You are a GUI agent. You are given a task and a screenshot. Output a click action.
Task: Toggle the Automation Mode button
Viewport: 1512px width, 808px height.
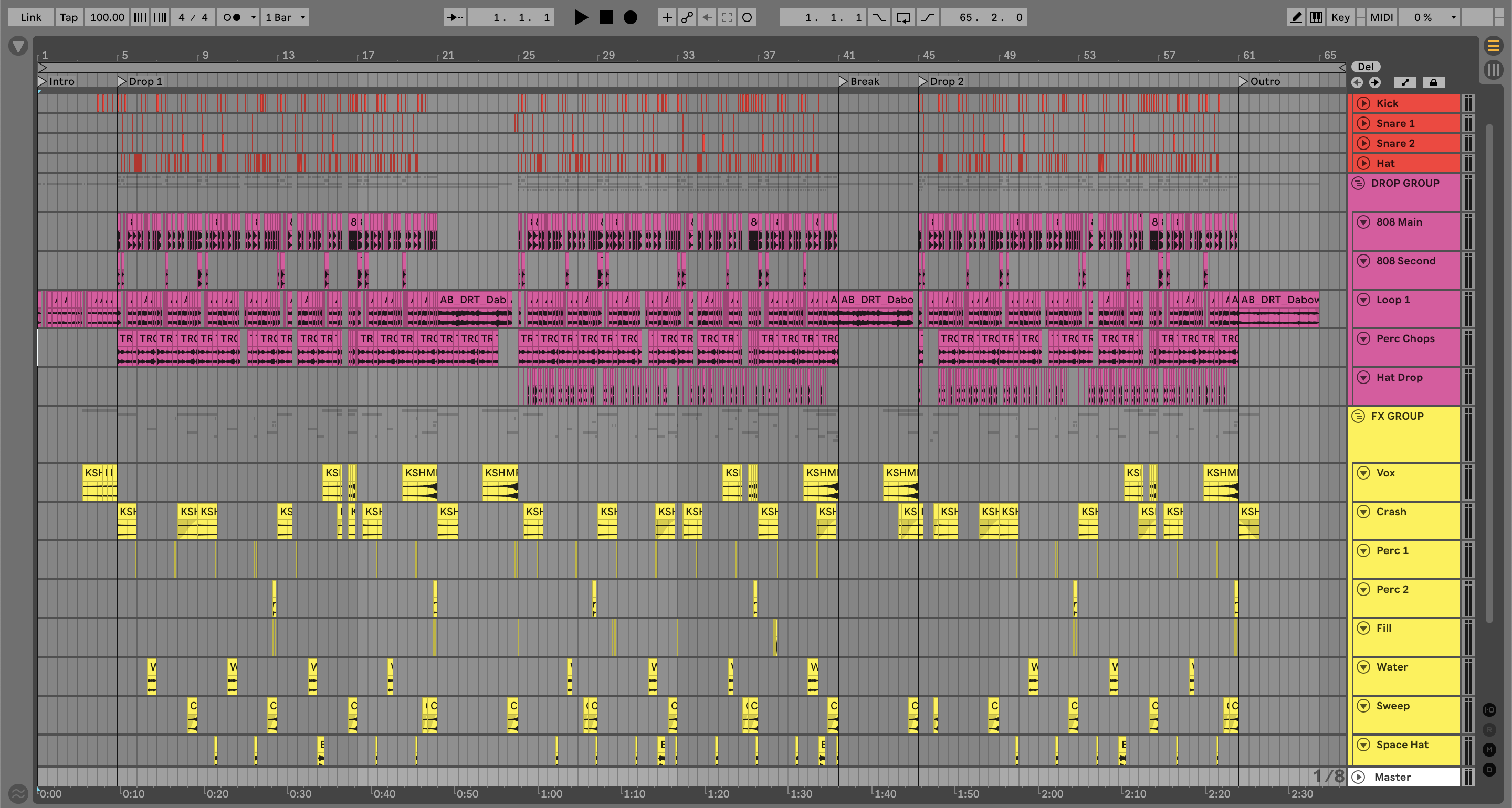(1405, 83)
